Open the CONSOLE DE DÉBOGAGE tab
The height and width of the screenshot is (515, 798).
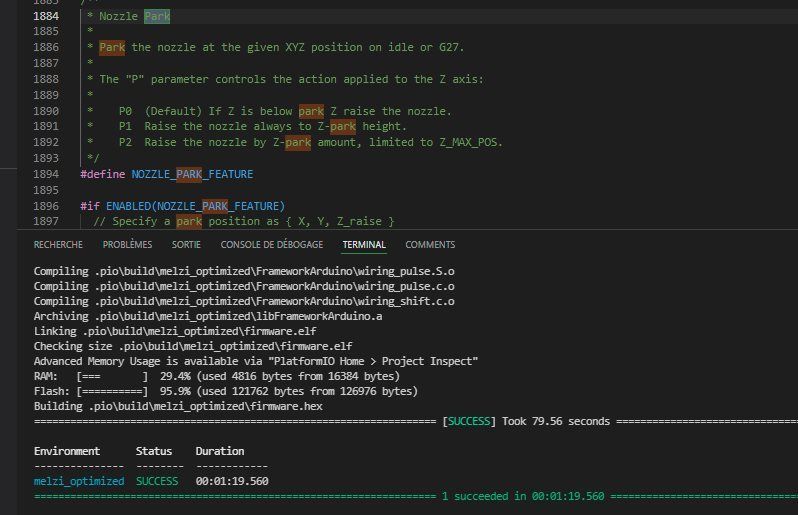pos(271,244)
